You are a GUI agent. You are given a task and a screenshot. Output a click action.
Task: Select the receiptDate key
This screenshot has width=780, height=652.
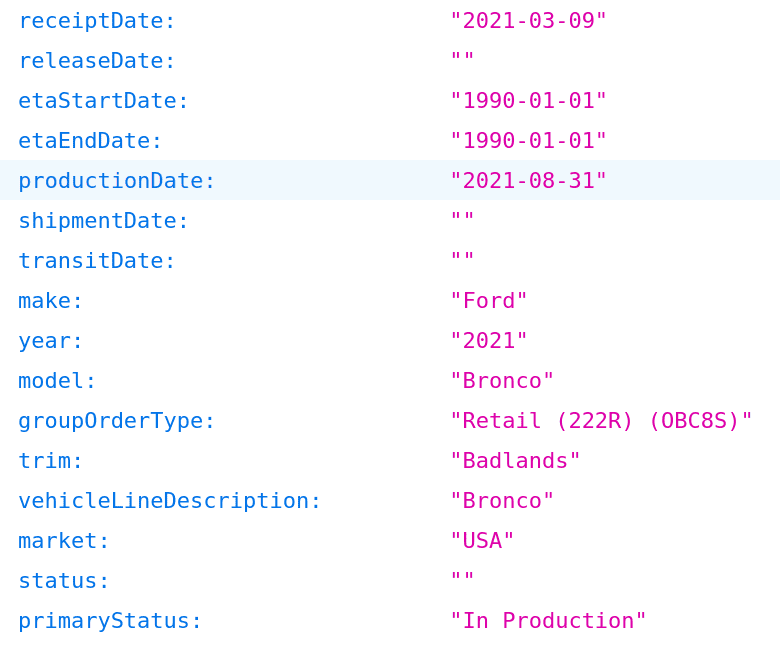(97, 21)
